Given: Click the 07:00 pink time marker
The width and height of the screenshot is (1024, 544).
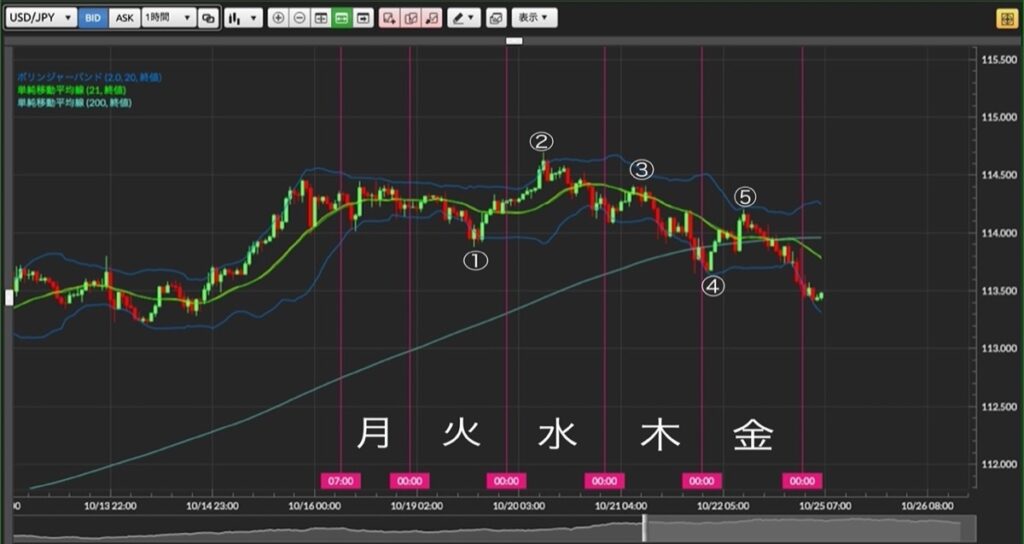Looking at the screenshot, I should point(341,481).
